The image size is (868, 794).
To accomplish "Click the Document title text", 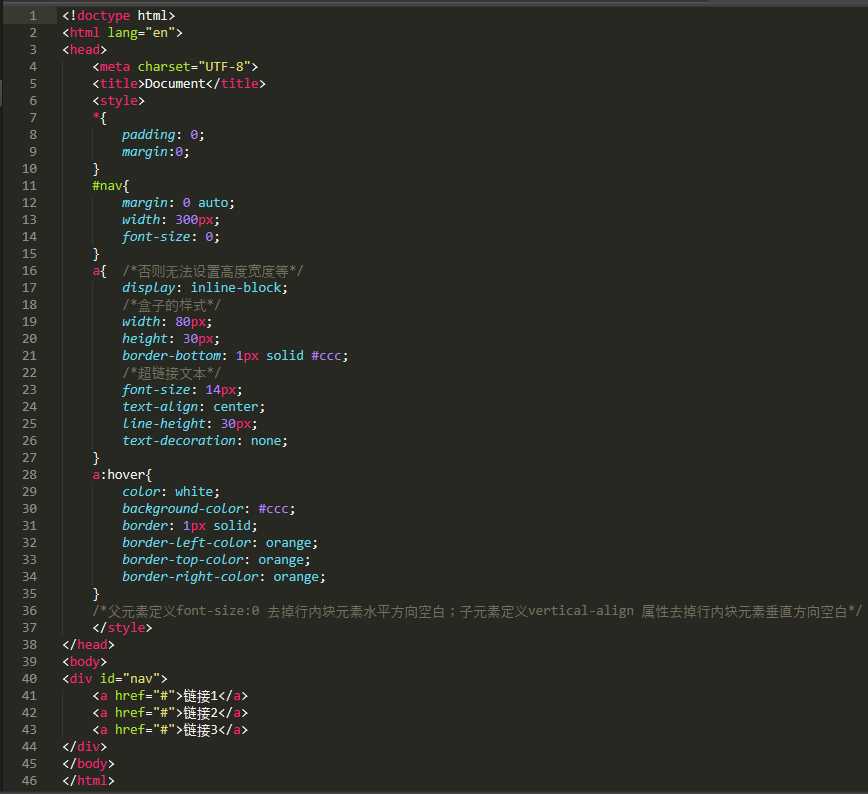I will point(175,84).
